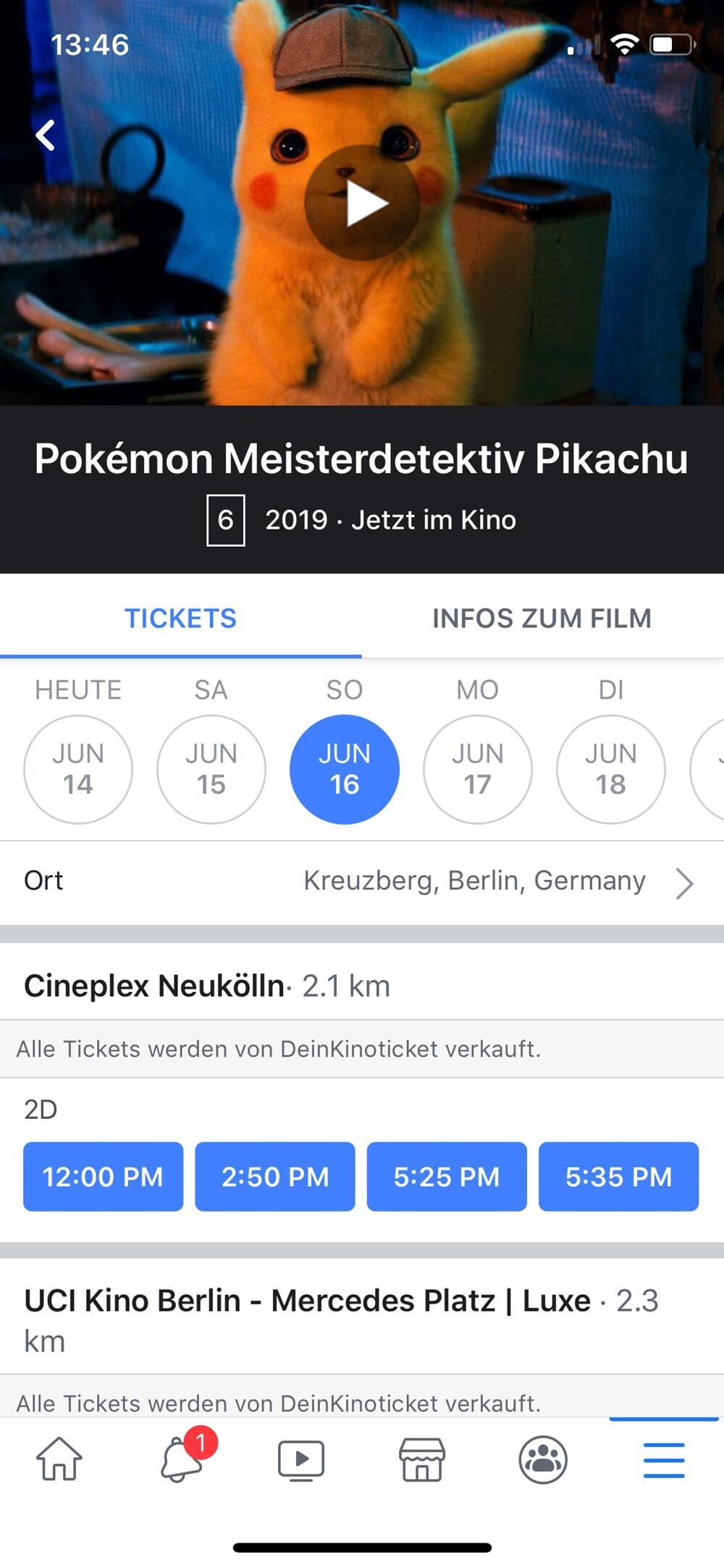Viewport: 724px width, 1568px height.
Task: Select the Jun 18 date circle
Action: tap(611, 769)
